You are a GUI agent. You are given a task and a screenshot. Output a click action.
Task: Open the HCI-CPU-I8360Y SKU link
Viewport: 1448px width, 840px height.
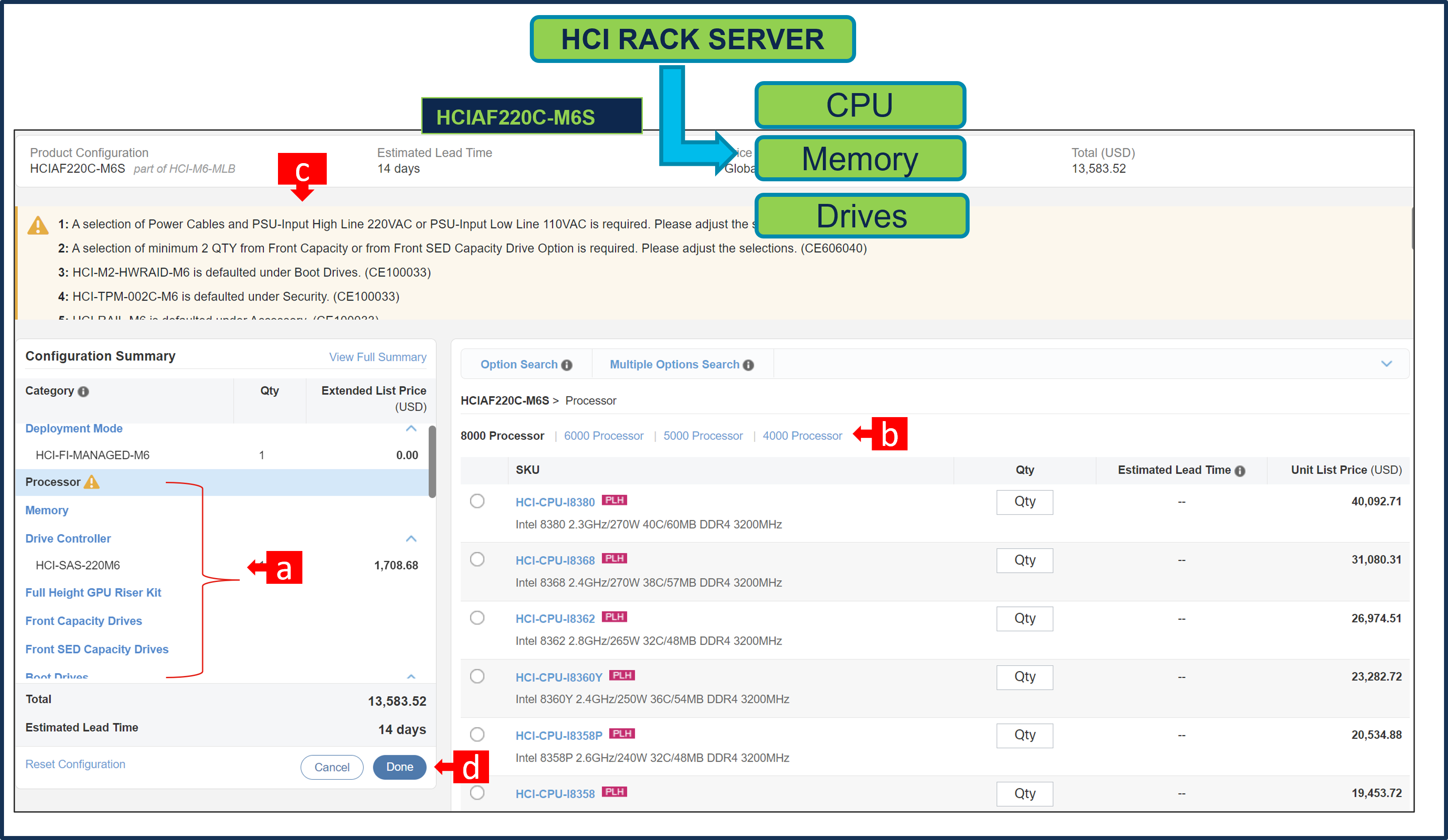[559, 677]
